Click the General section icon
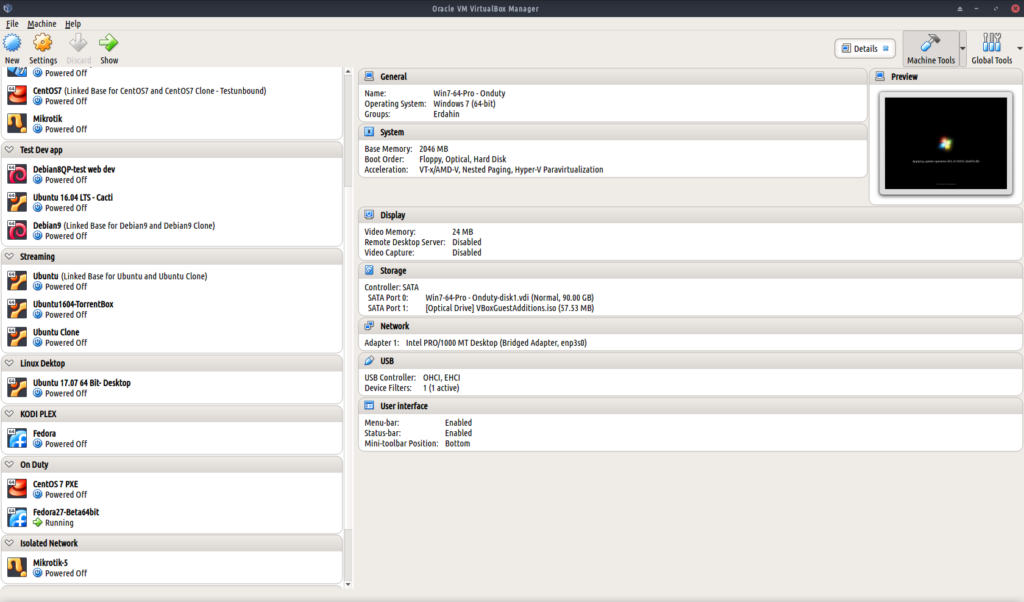The height and width of the screenshot is (602, 1024). click(x=370, y=76)
